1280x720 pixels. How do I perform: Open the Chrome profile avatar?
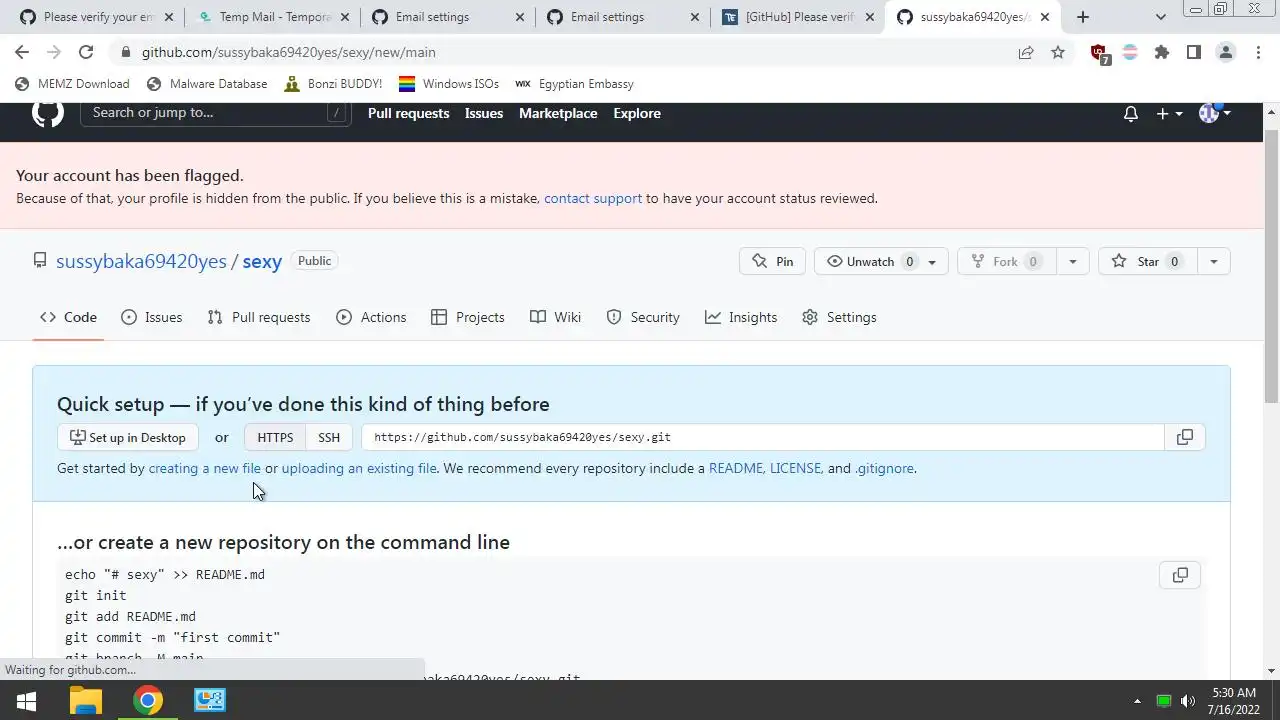(1226, 52)
